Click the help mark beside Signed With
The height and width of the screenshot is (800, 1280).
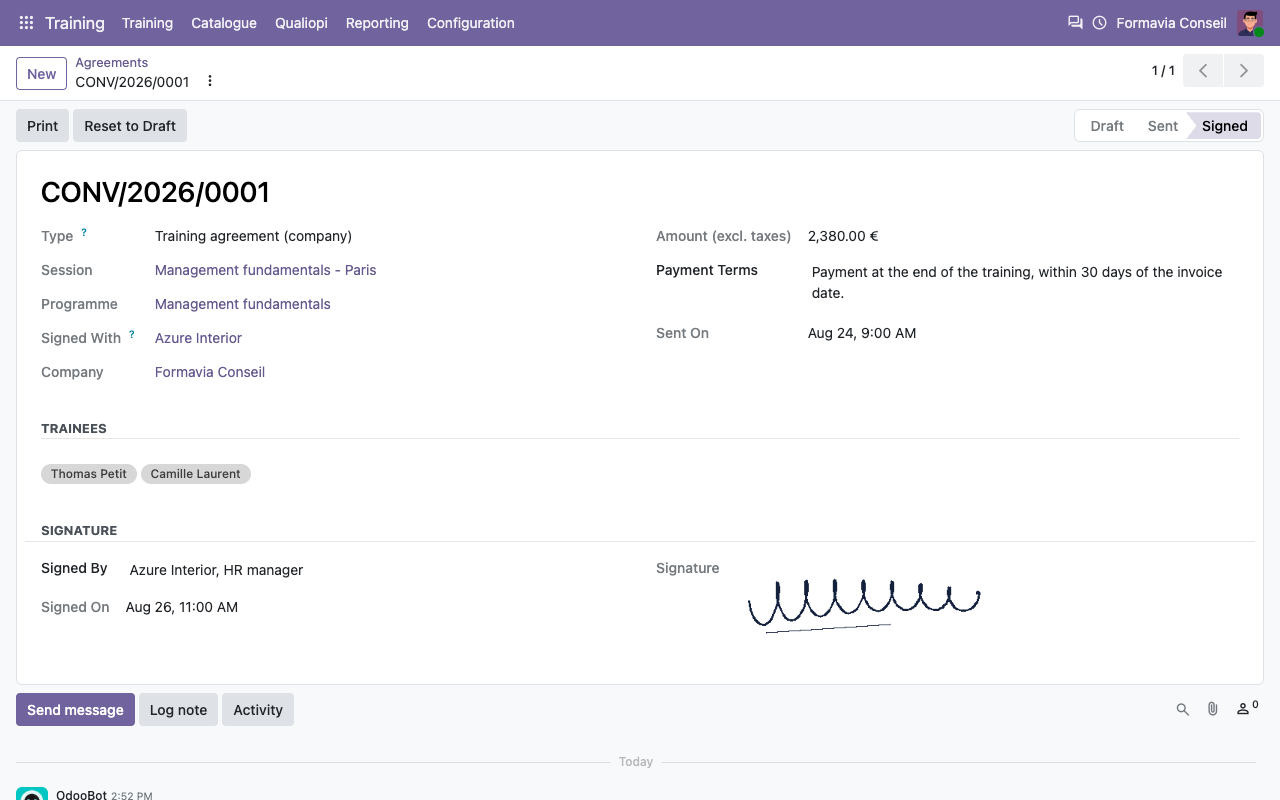pos(131,334)
